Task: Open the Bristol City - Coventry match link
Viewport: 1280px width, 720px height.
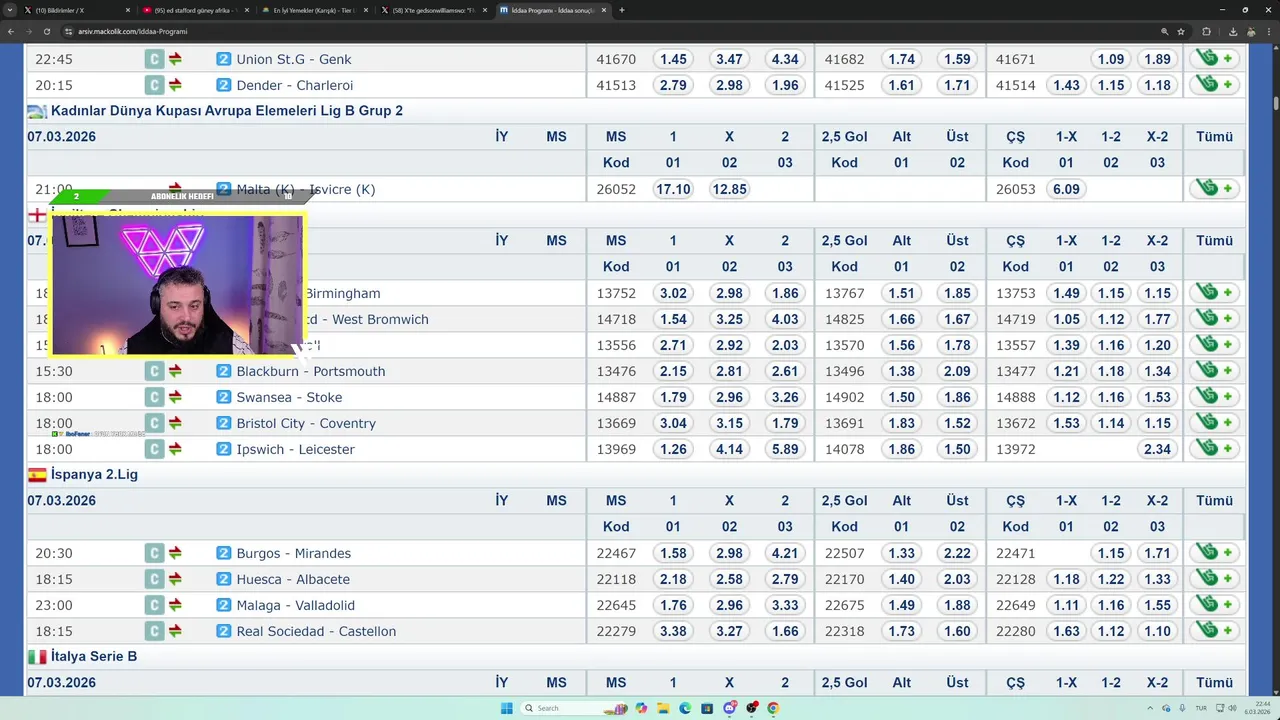Action: point(306,423)
